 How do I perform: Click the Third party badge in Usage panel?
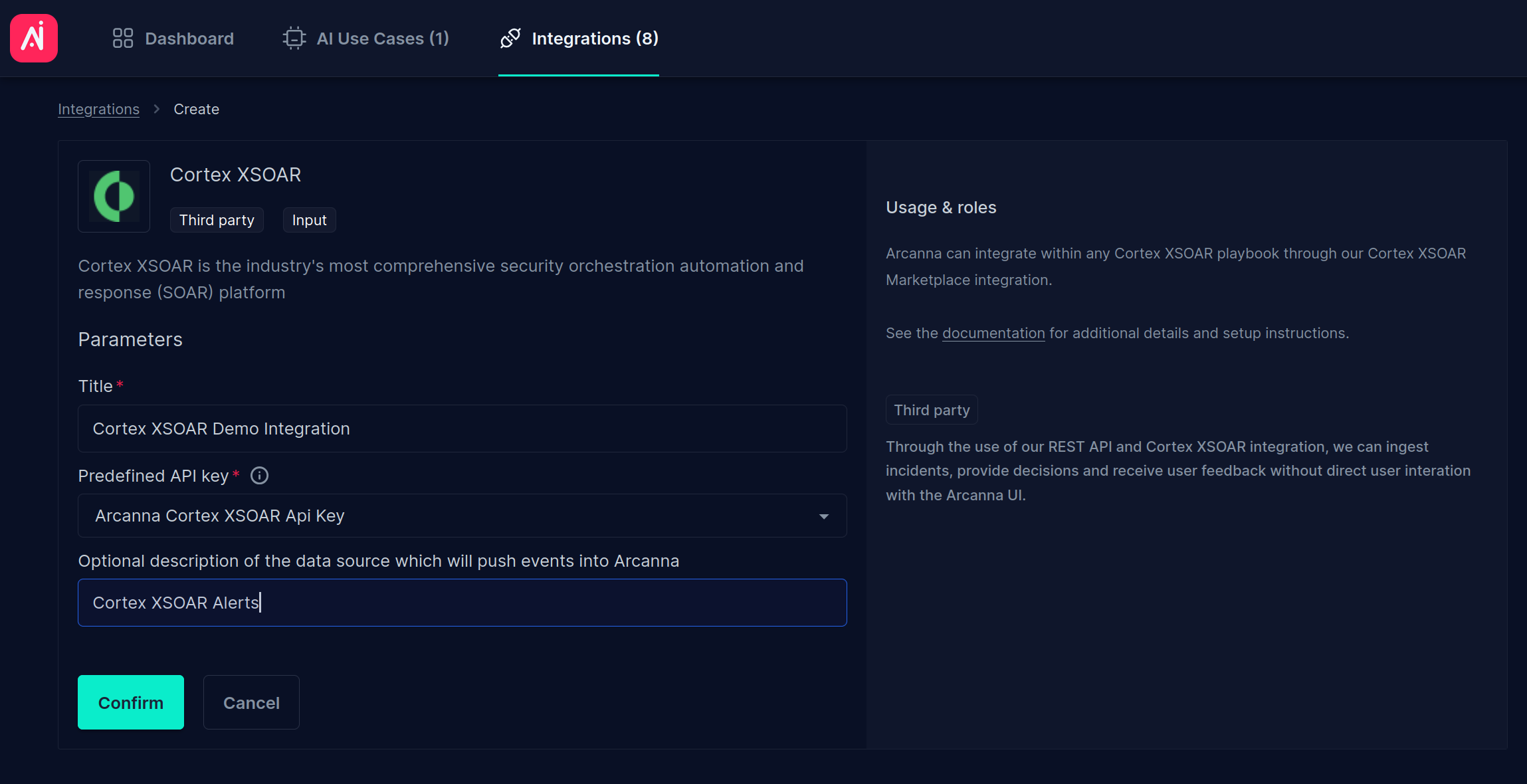(x=932, y=410)
